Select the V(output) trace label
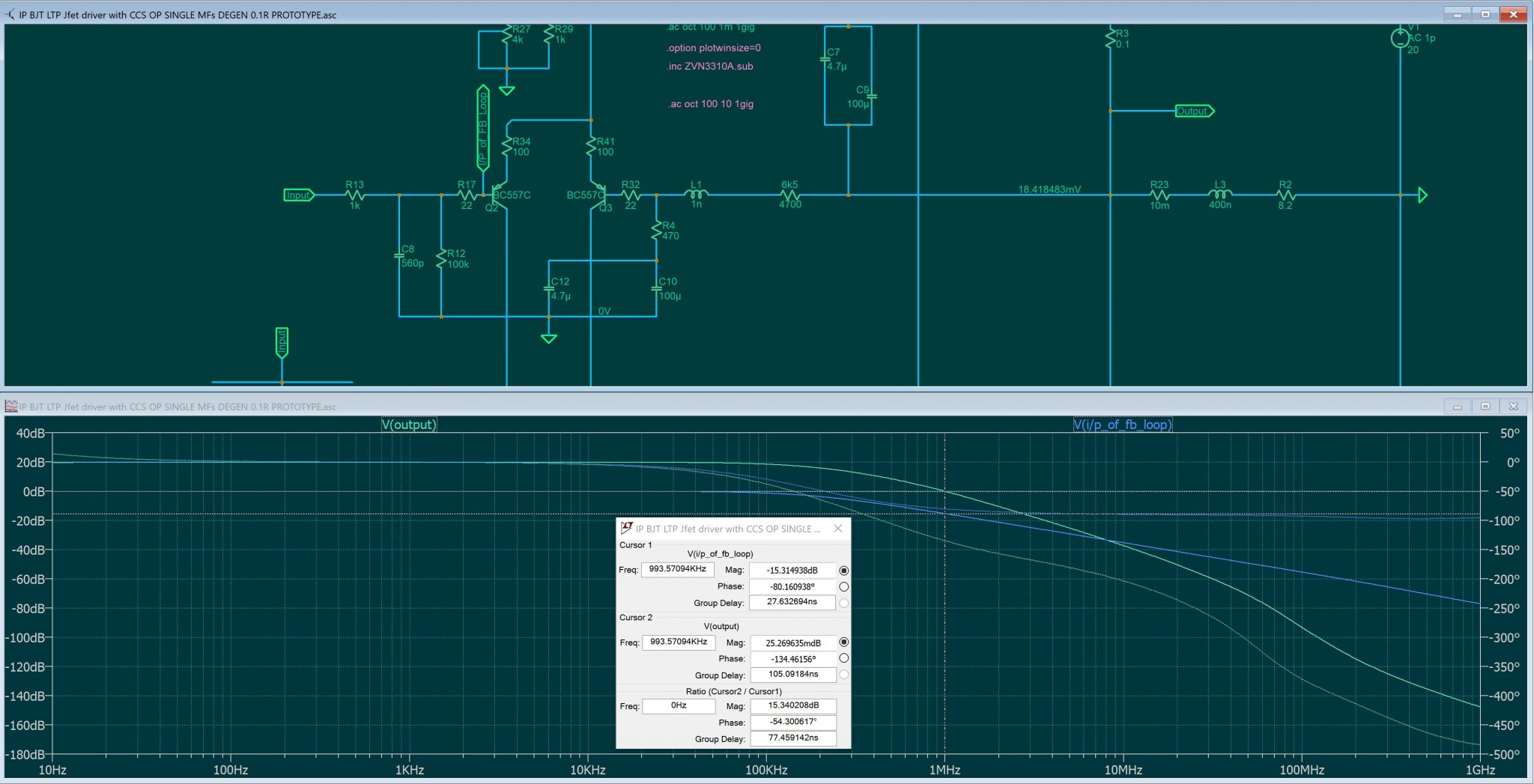The image size is (1534, 784). [x=409, y=425]
